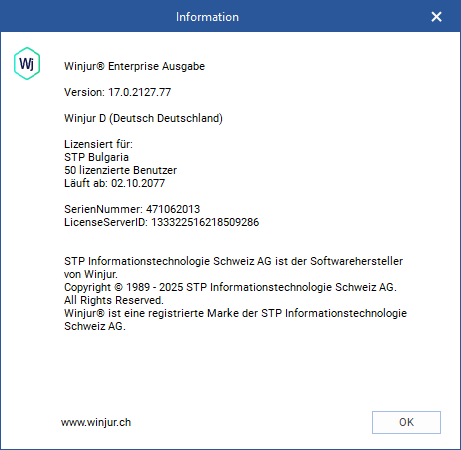Click the Version: 17.0.2127.77 text
This screenshot has height=450, width=461.
click(117, 92)
